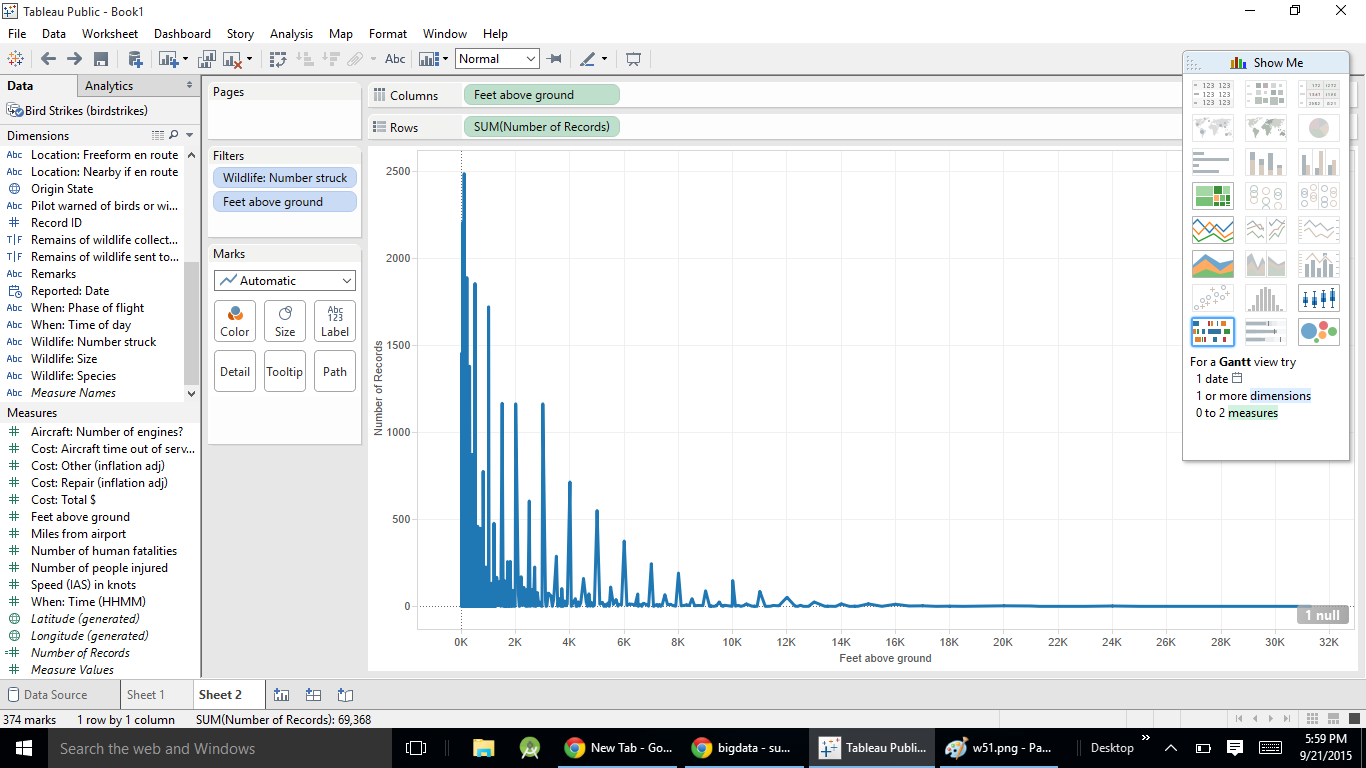Image resolution: width=1366 pixels, height=768 pixels.
Task: Choose the Gantt chart in Show Me
Action: (1212, 332)
